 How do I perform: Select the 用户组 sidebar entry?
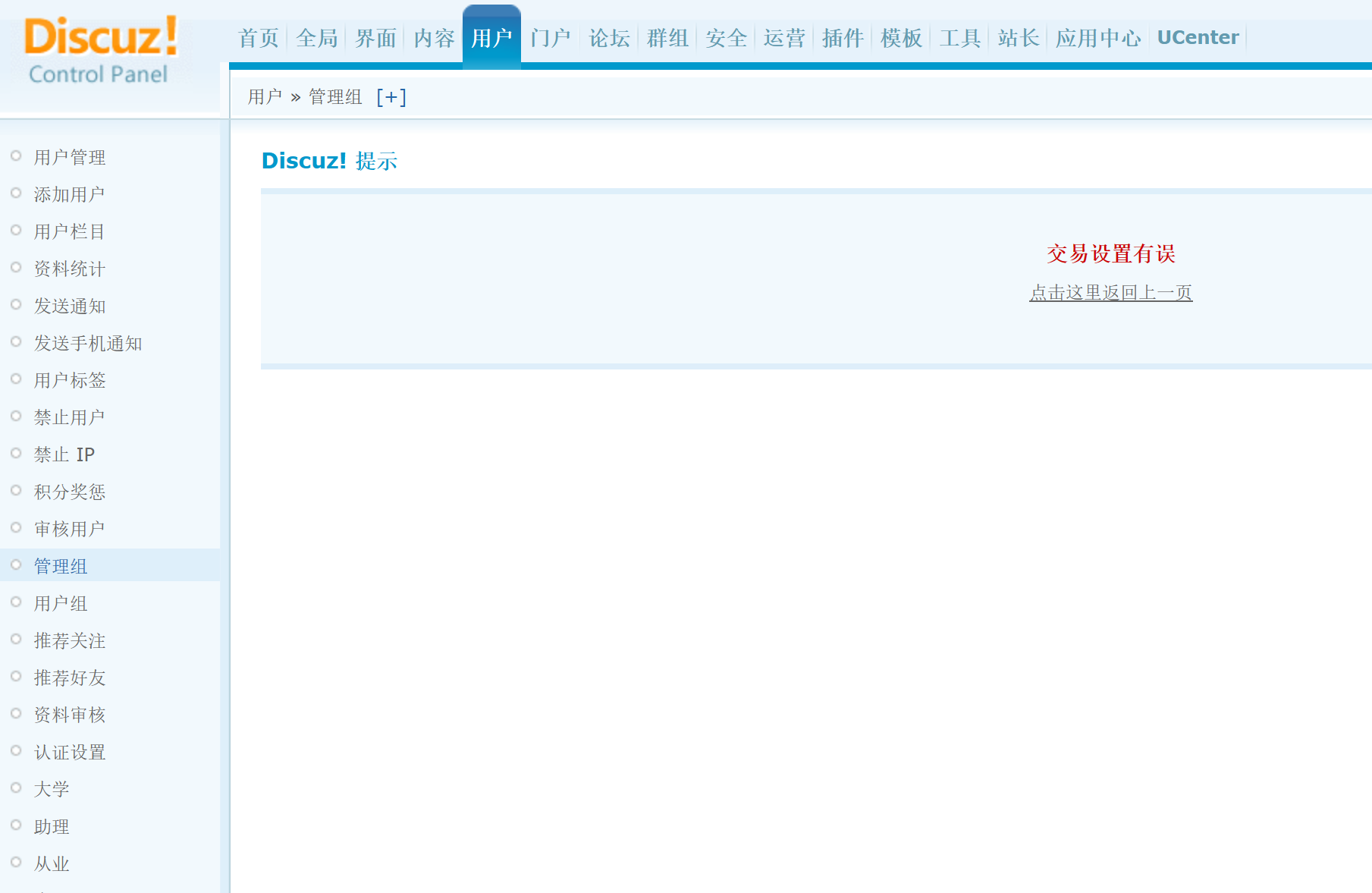(x=61, y=603)
